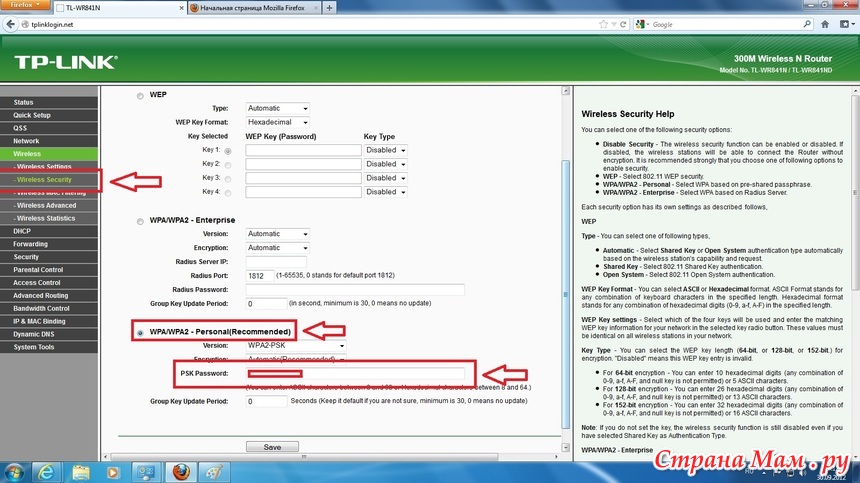Image resolution: width=860 pixels, height=483 pixels.
Task: Select WPA/WPA2 - Personal radio button
Action: click(140, 333)
